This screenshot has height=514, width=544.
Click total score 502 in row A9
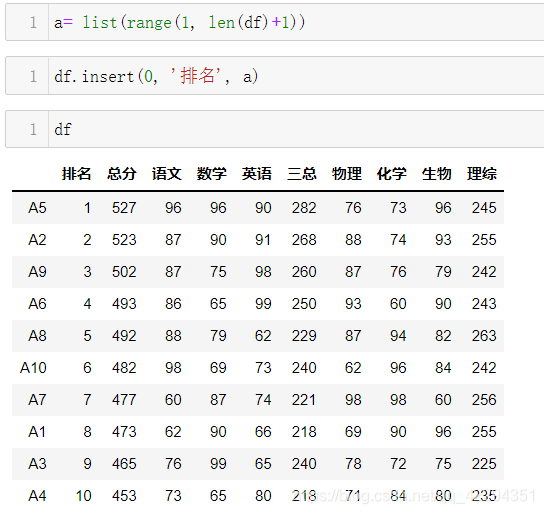[x=124, y=272]
